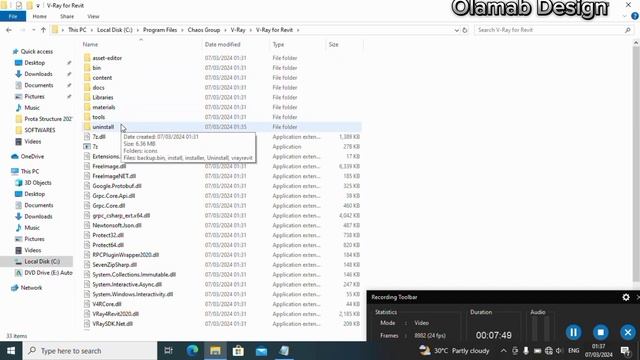Select the RPCPluginWrapper2020.dll file
The height and width of the screenshot is (360, 640).
(125, 255)
